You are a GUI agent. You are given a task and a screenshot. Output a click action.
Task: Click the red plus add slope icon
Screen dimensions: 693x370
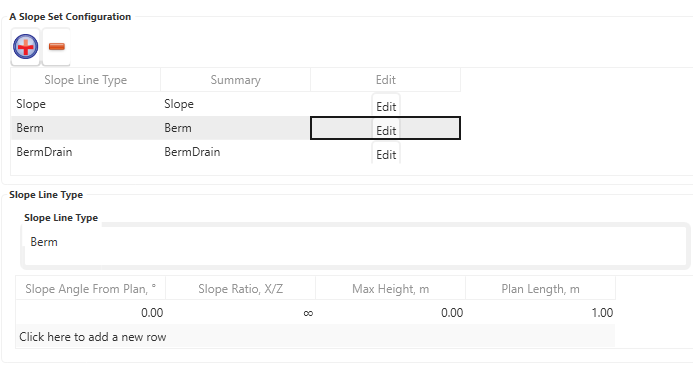point(25,46)
